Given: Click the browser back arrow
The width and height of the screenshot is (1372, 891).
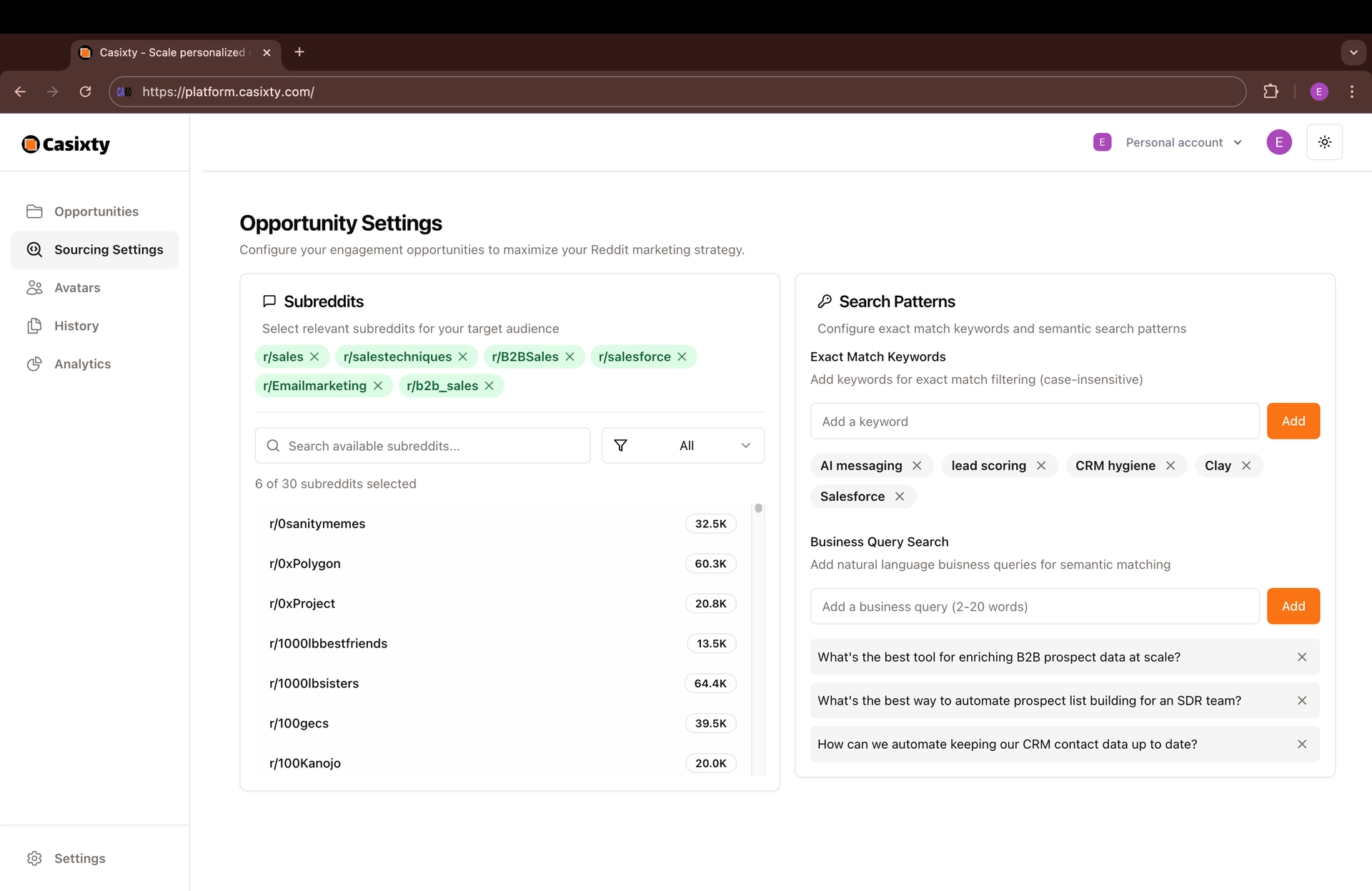Looking at the screenshot, I should point(20,91).
